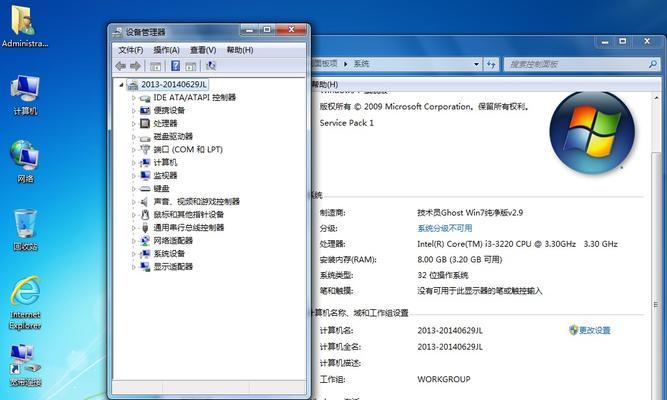The height and width of the screenshot is (400, 667).
Task: Select the sound, video and game controllers icon
Action: point(145,202)
